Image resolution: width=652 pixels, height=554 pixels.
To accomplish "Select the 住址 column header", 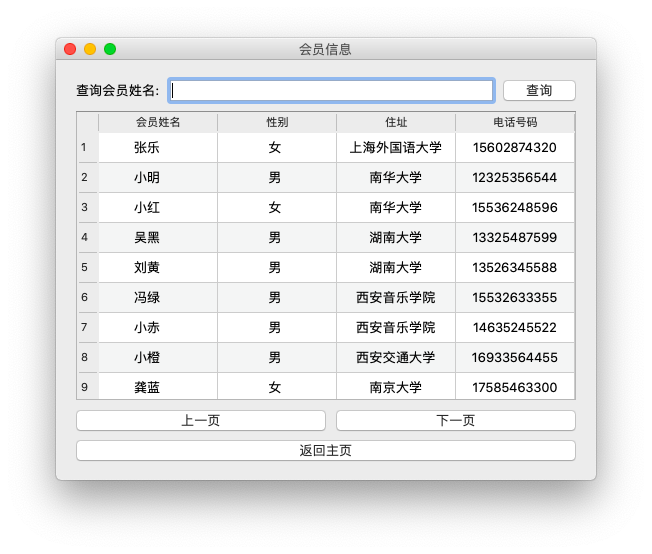I will click(x=396, y=122).
